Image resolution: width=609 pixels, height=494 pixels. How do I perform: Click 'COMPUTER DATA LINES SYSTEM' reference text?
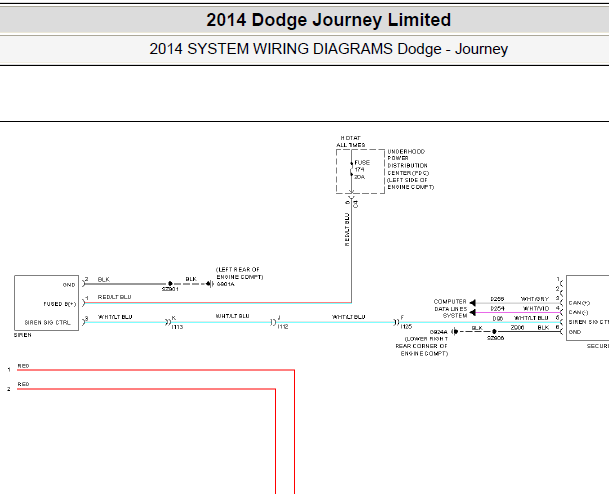coord(451,309)
